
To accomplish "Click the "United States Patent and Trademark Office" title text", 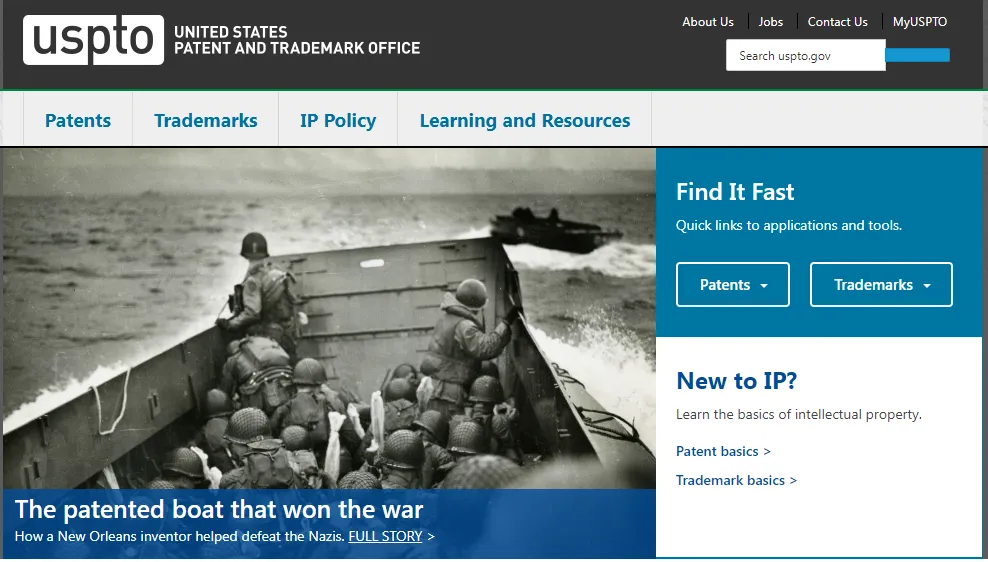I will coord(297,40).
